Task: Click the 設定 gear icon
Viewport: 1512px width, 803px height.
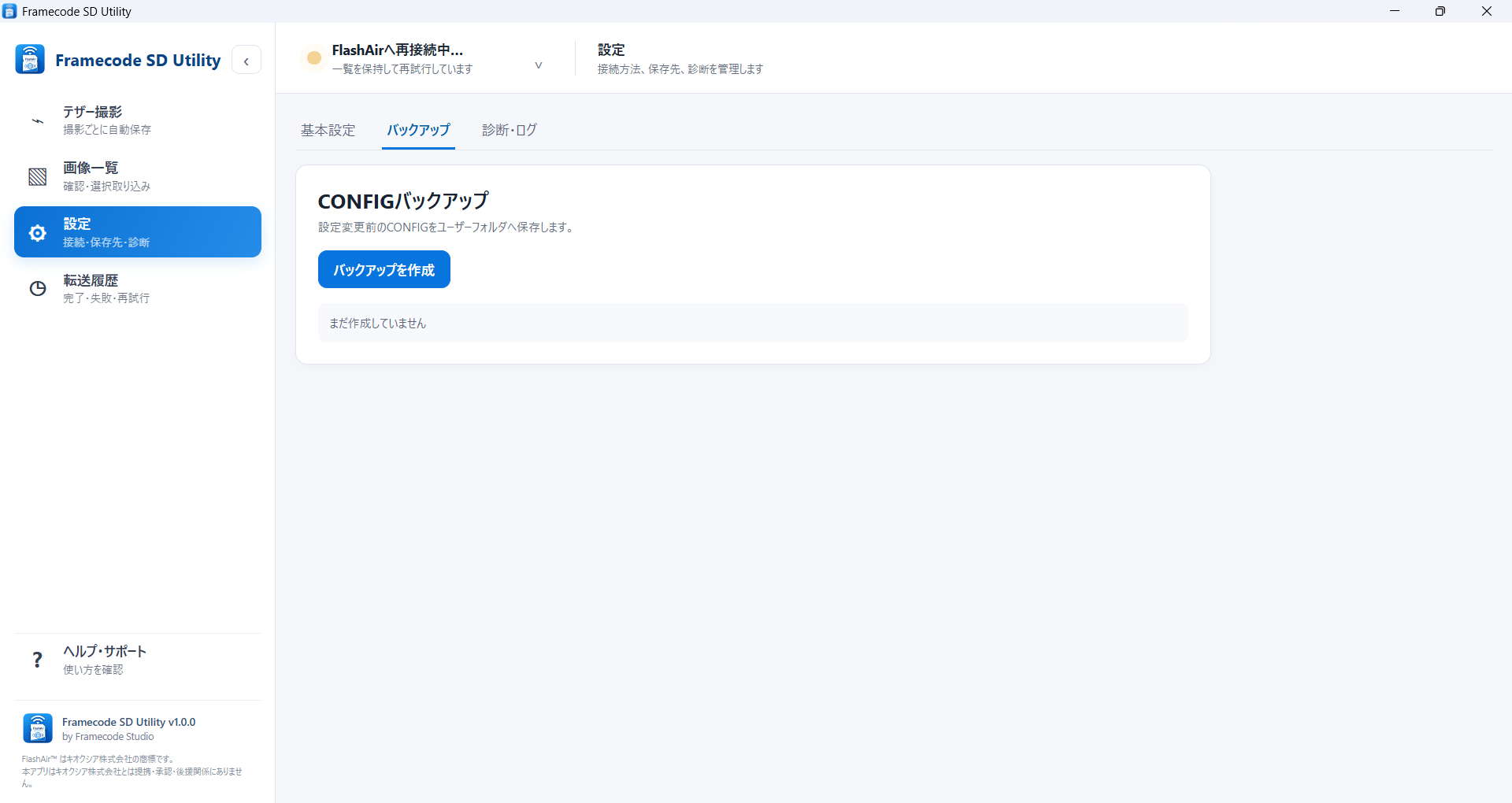Action: point(37,233)
